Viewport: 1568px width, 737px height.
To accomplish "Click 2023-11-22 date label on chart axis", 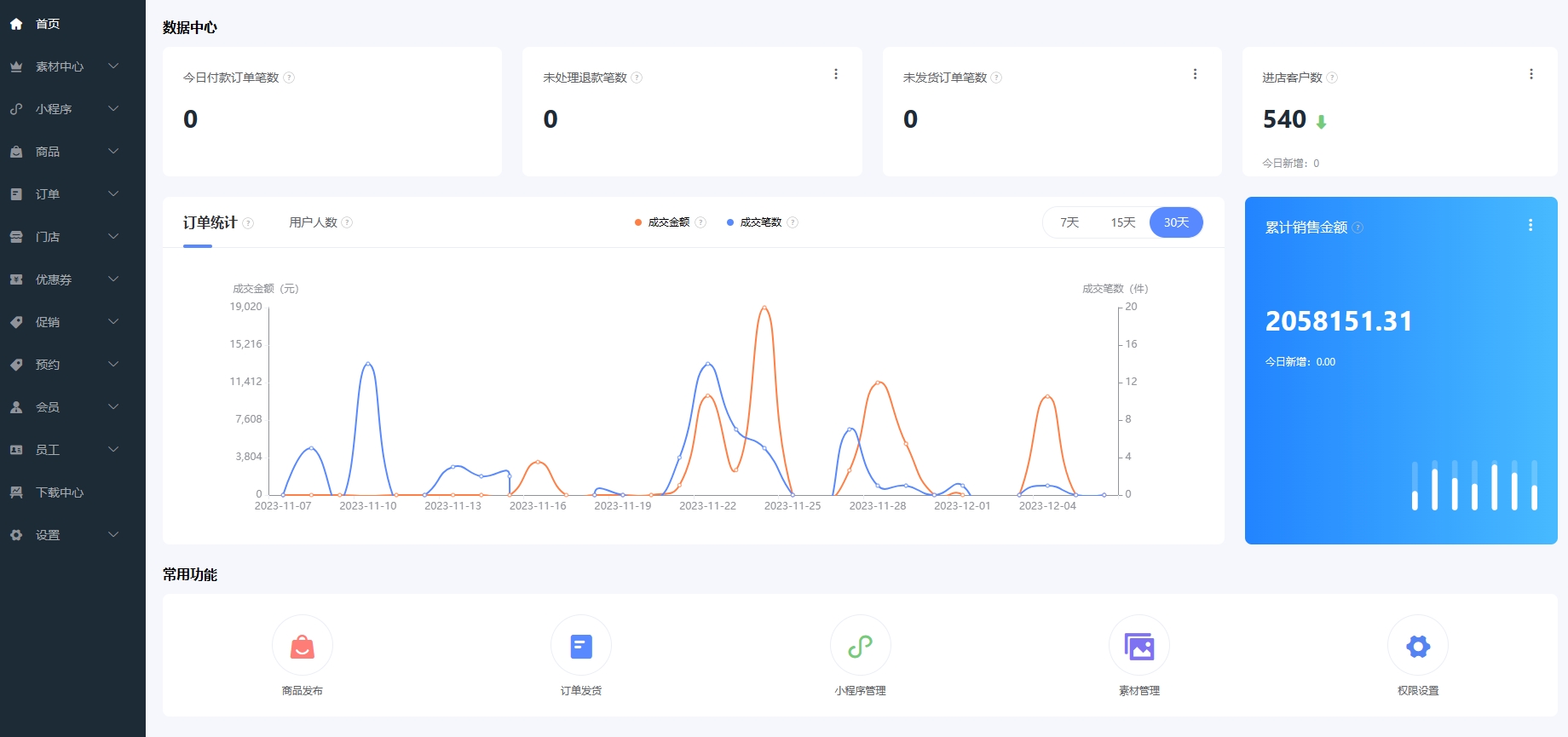I will point(707,506).
